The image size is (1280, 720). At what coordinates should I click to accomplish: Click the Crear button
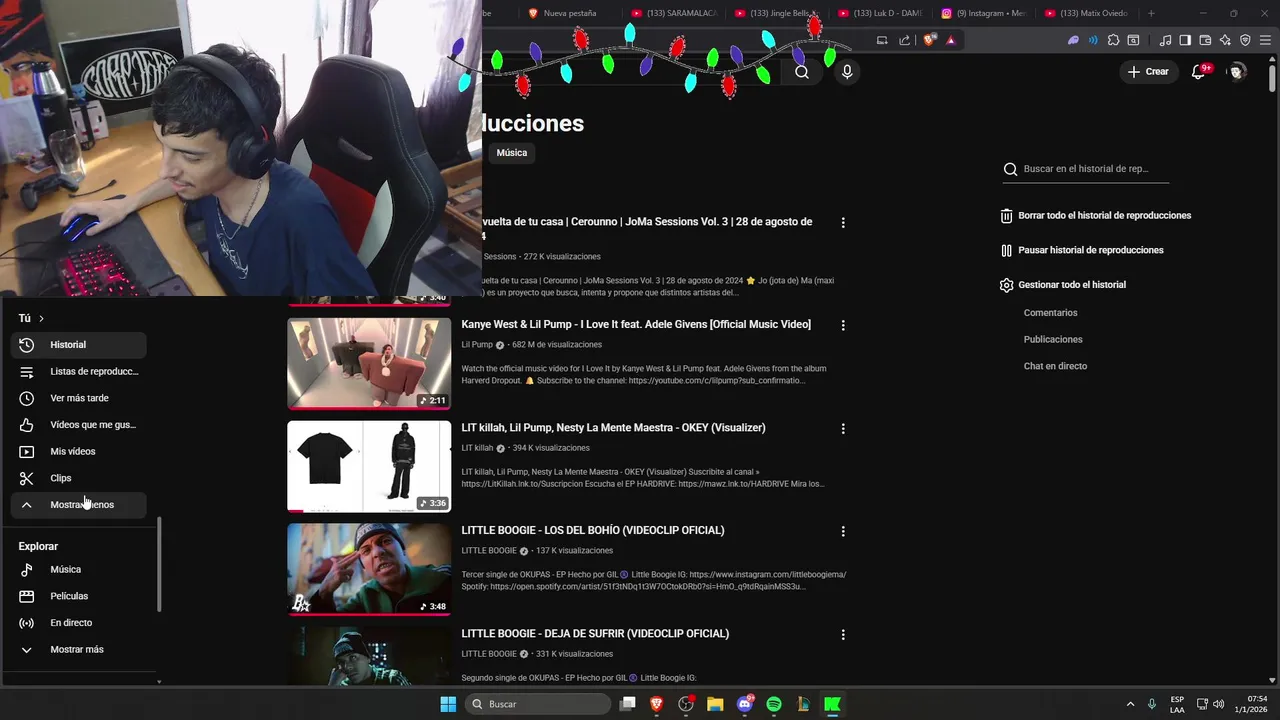(1148, 72)
